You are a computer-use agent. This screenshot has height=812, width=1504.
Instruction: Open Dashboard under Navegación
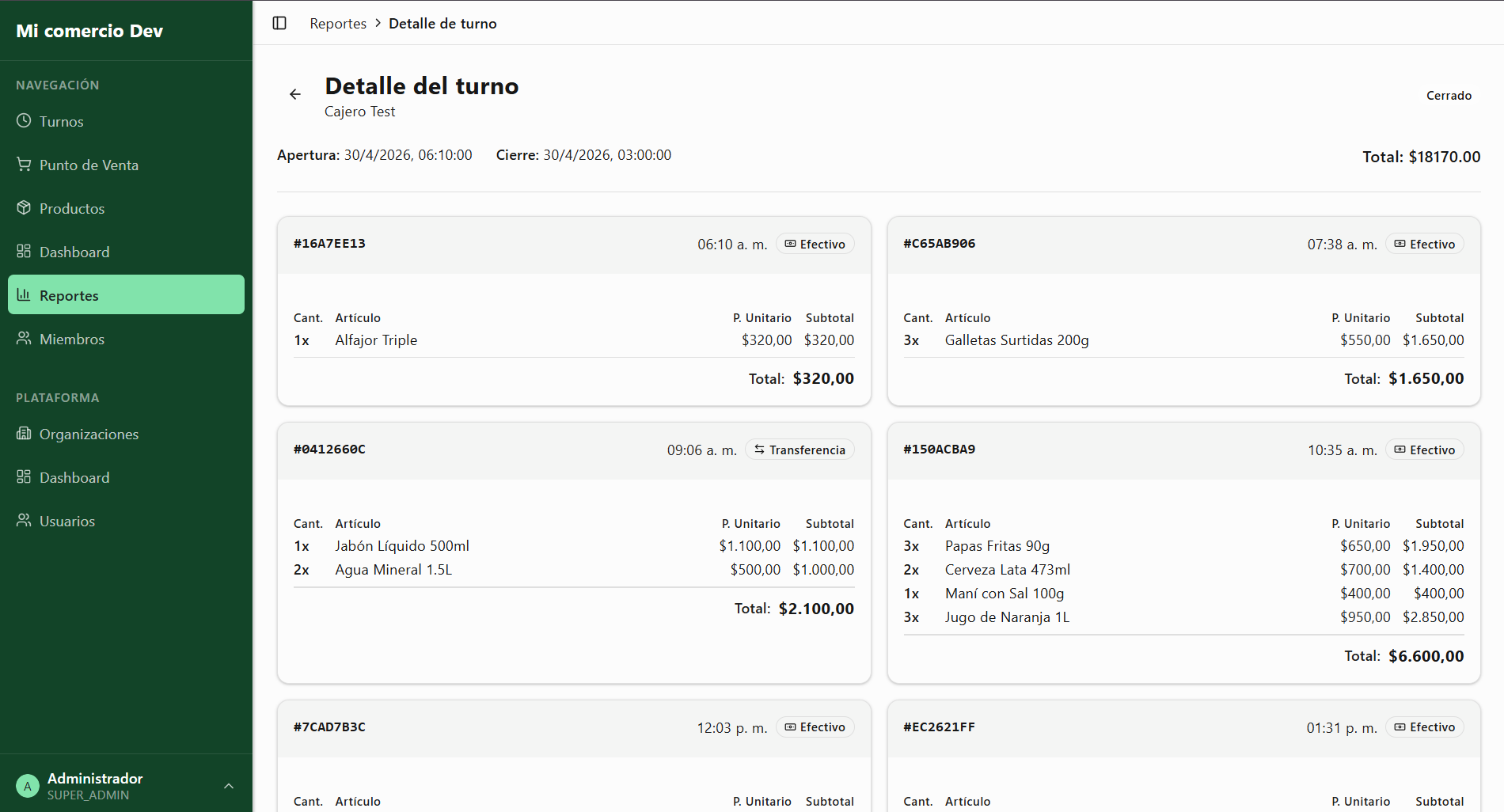[126, 252]
